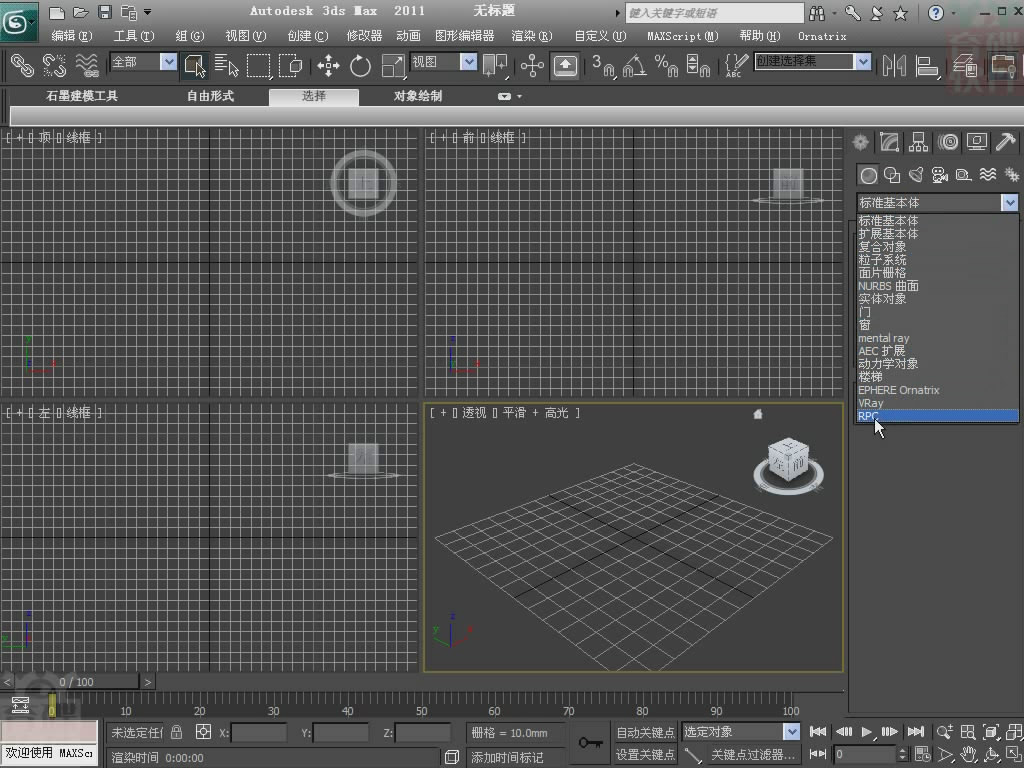Click the Unlink Selection tool

[55, 65]
